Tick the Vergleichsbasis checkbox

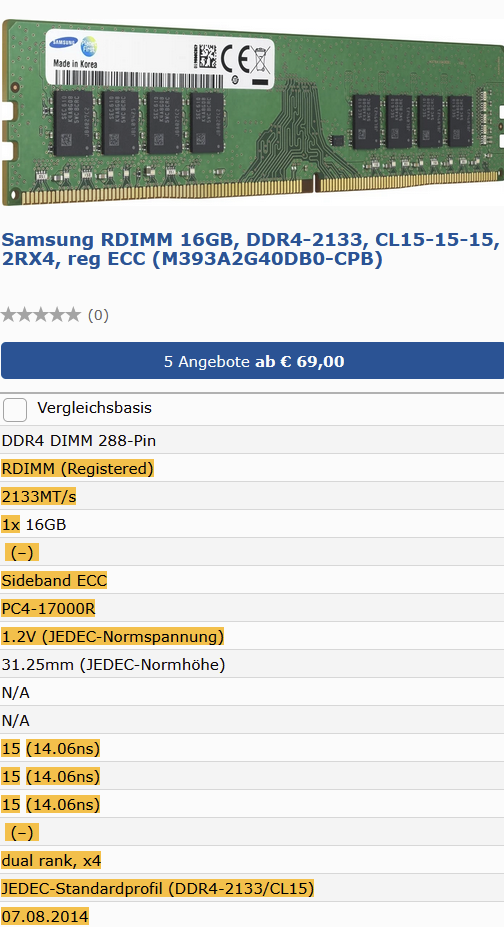click(15, 409)
